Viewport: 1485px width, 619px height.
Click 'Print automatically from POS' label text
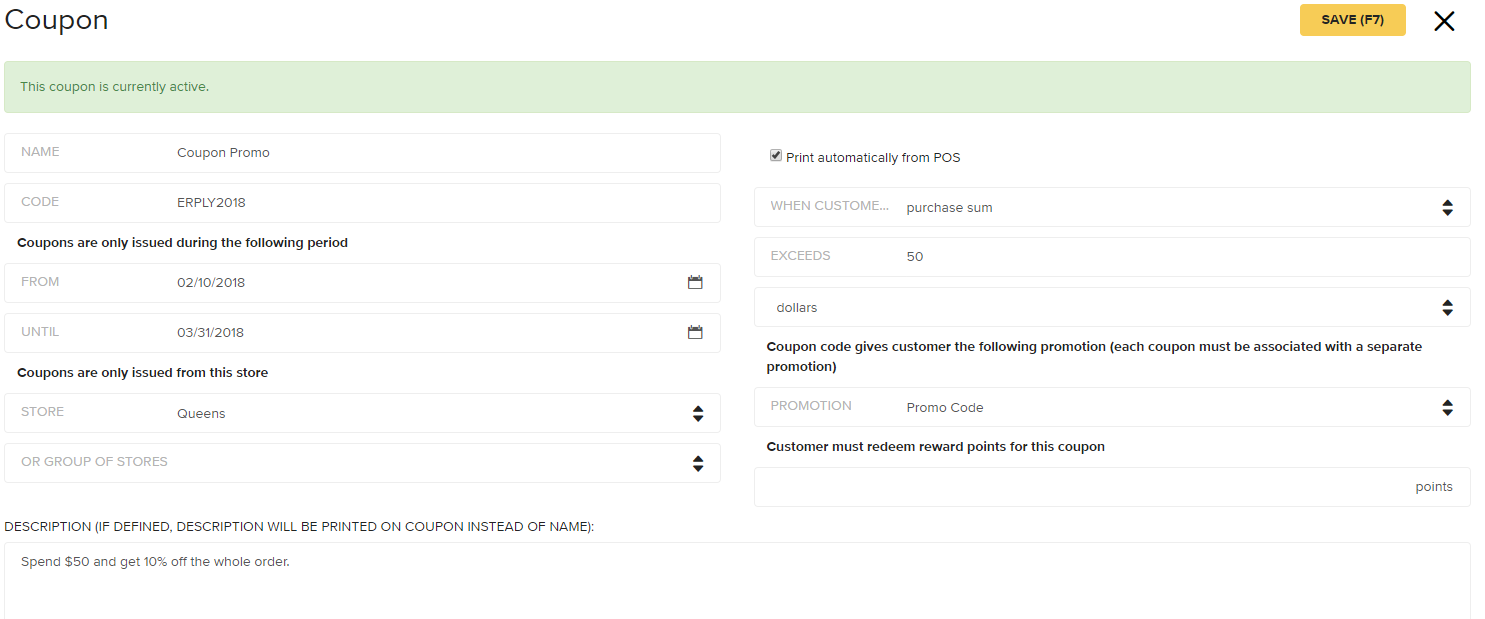(x=873, y=157)
